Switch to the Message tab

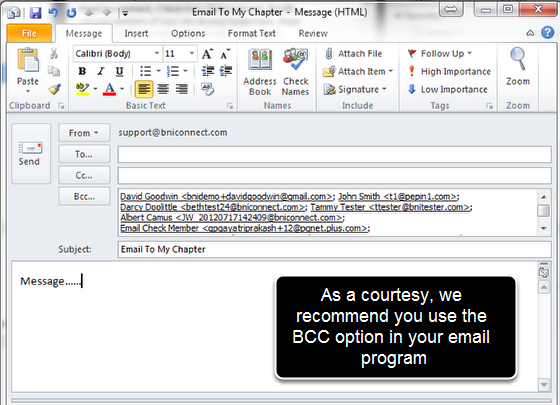tap(84, 34)
